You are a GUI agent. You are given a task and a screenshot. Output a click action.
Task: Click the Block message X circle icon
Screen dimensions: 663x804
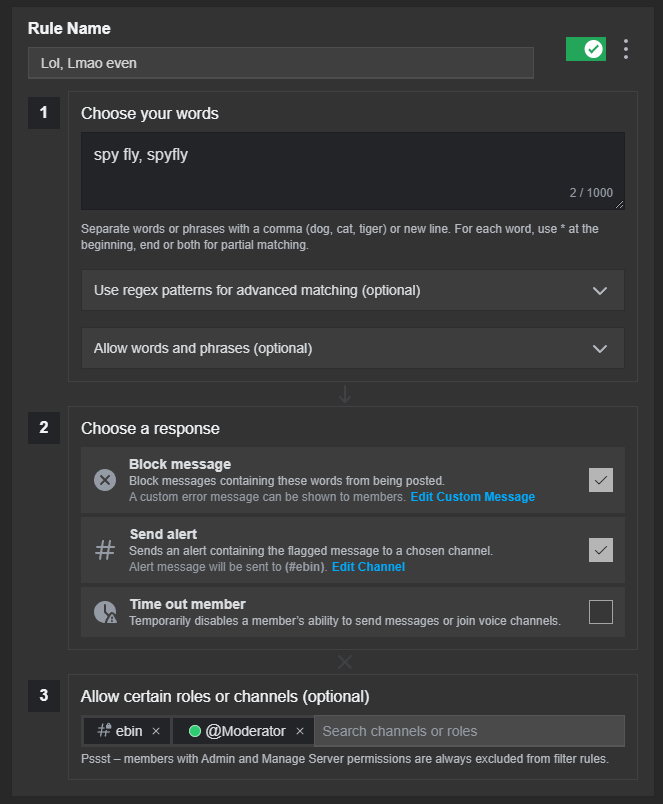pyautogui.click(x=105, y=480)
